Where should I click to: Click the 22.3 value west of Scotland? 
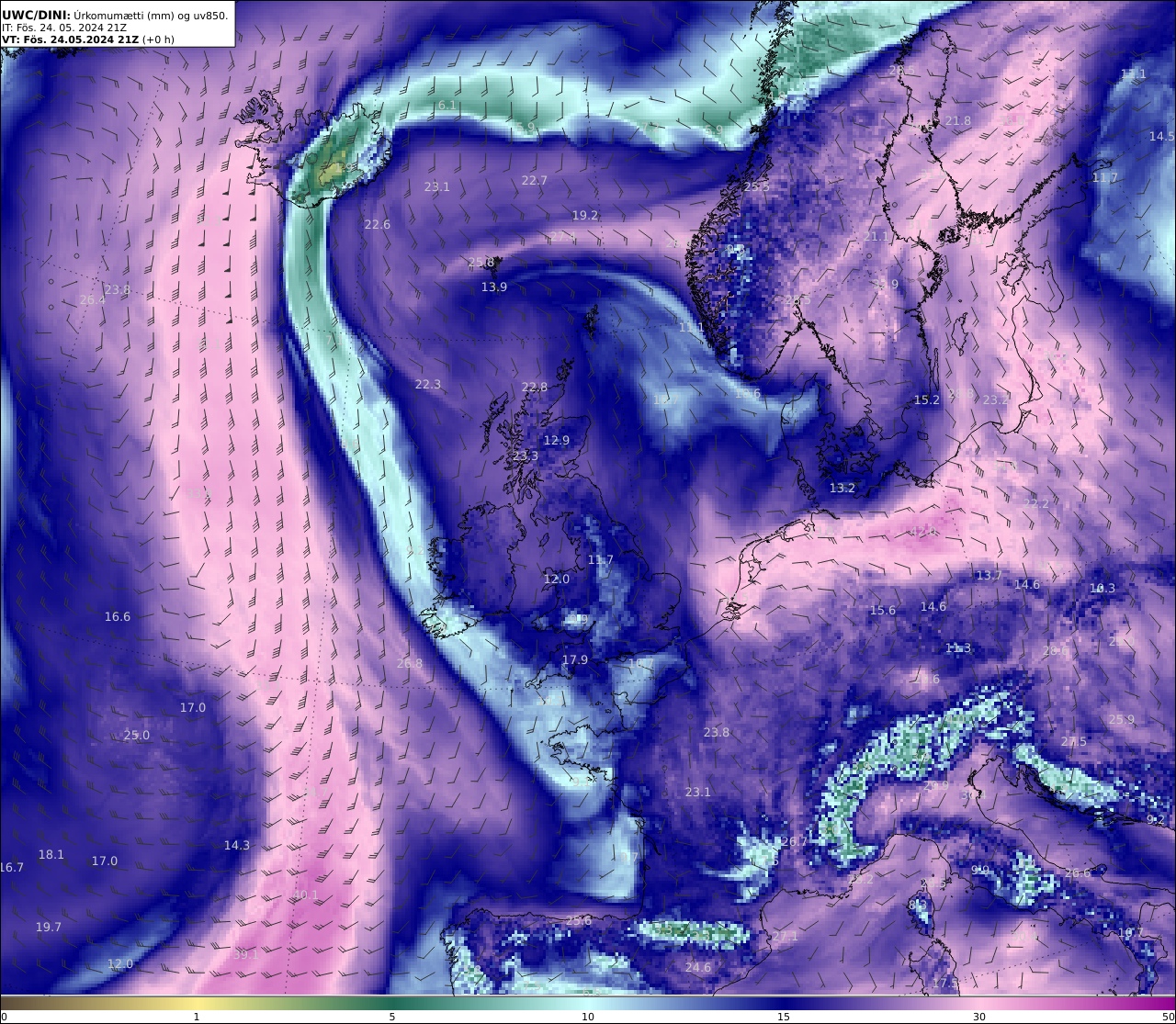click(427, 385)
